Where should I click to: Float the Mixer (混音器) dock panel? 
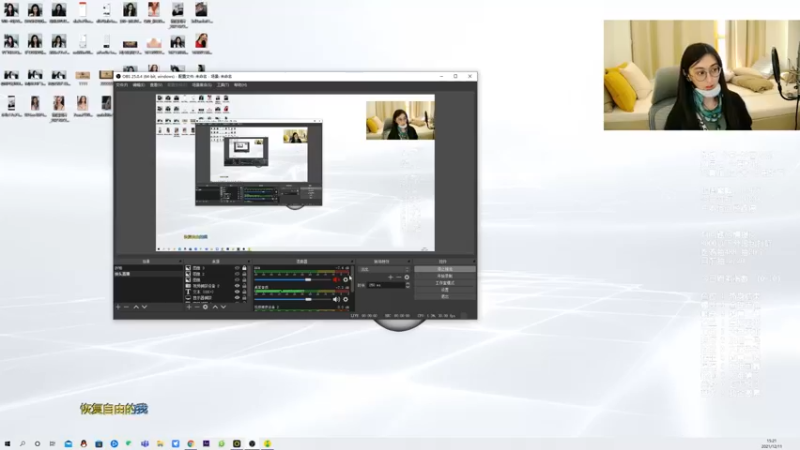click(352, 261)
